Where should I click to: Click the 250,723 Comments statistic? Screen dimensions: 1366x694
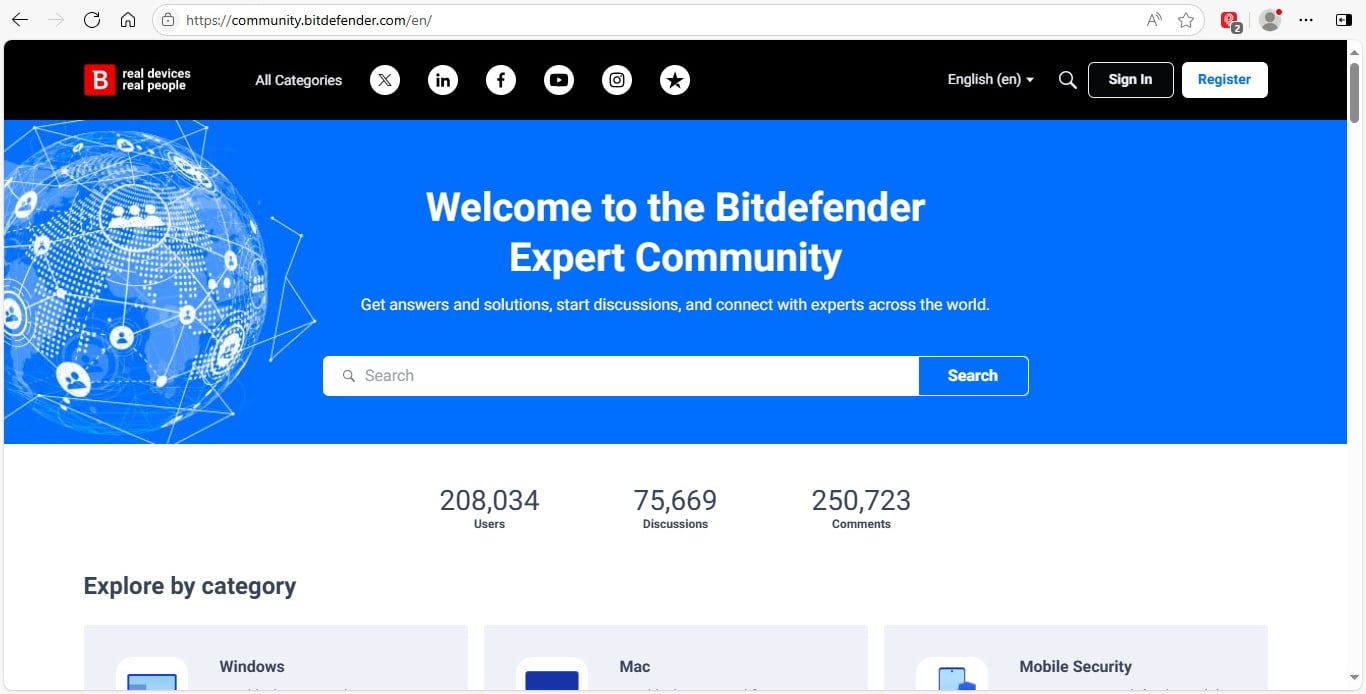click(x=861, y=508)
